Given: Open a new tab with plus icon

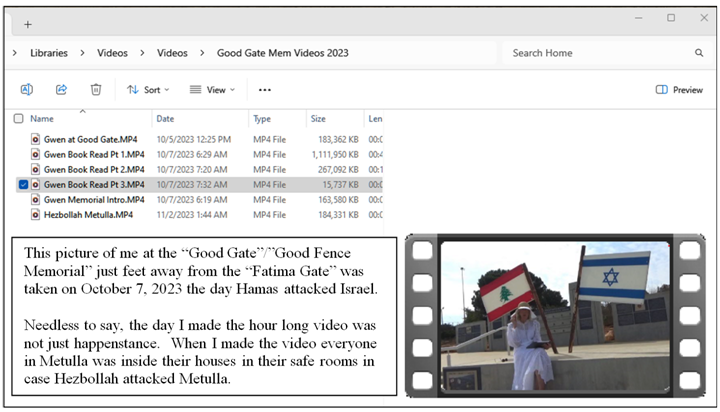Looking at the screenshot, I should [27, 23].
